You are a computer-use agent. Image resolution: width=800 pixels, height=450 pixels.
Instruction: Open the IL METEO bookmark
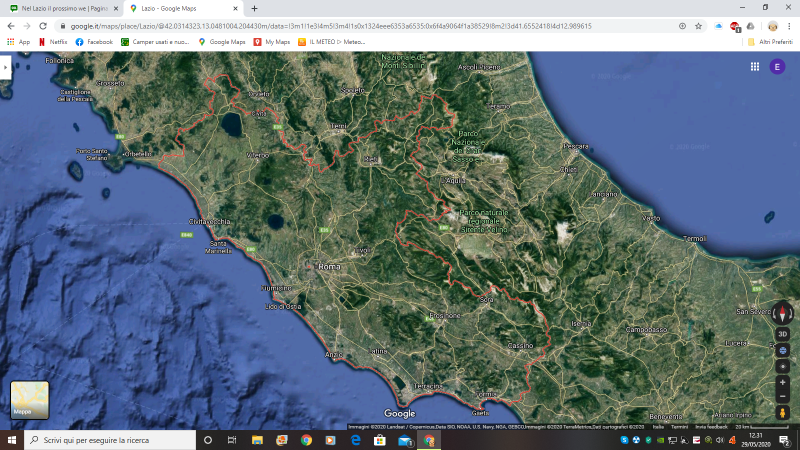click(335, 42)
